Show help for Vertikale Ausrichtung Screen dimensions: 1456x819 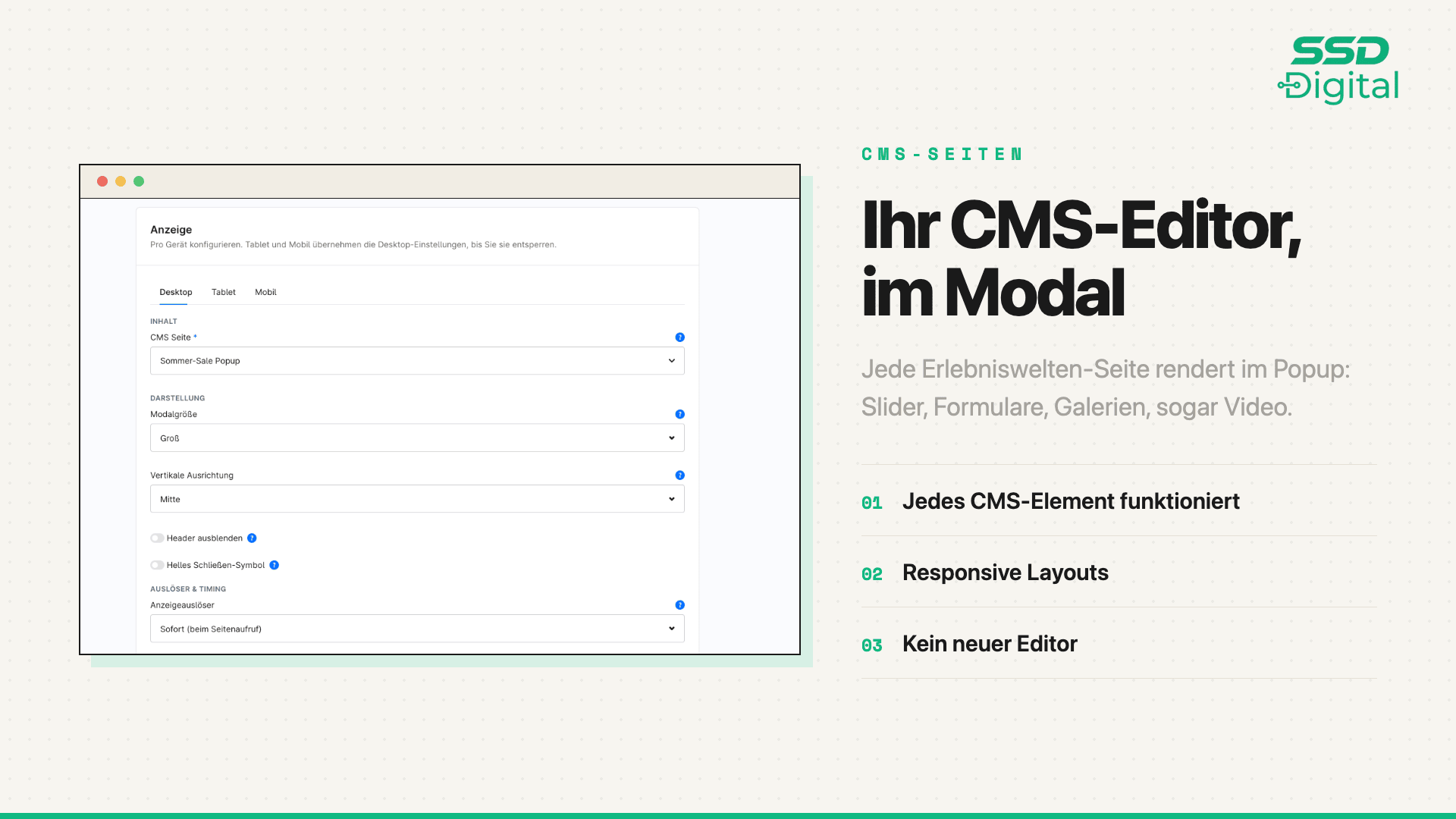coord(679,475)
